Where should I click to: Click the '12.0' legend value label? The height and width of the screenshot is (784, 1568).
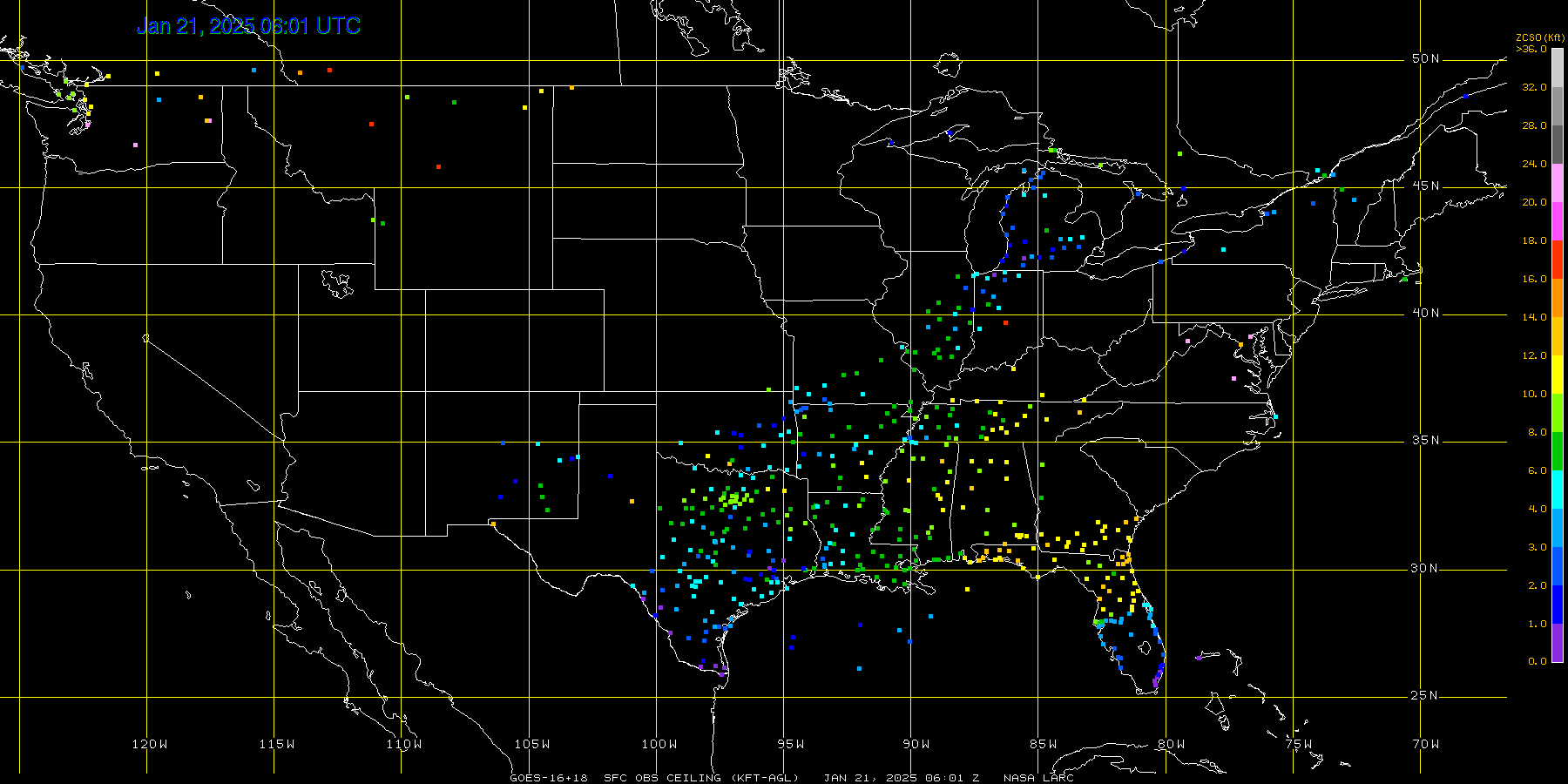1535,355
